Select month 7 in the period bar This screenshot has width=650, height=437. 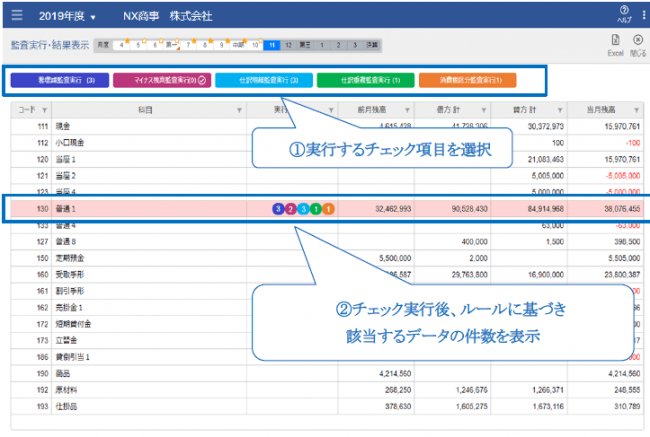[x=188, y=45]
